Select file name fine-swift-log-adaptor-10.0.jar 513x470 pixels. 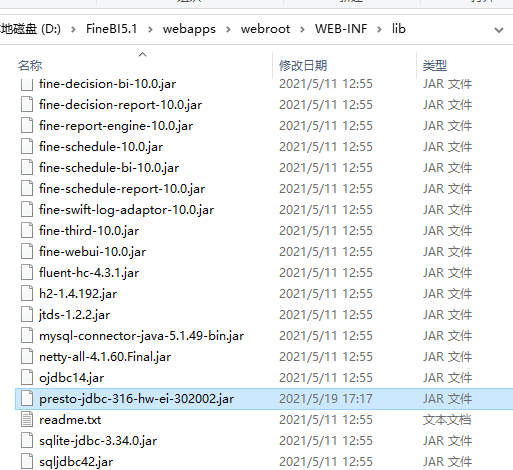coord(126,210)
